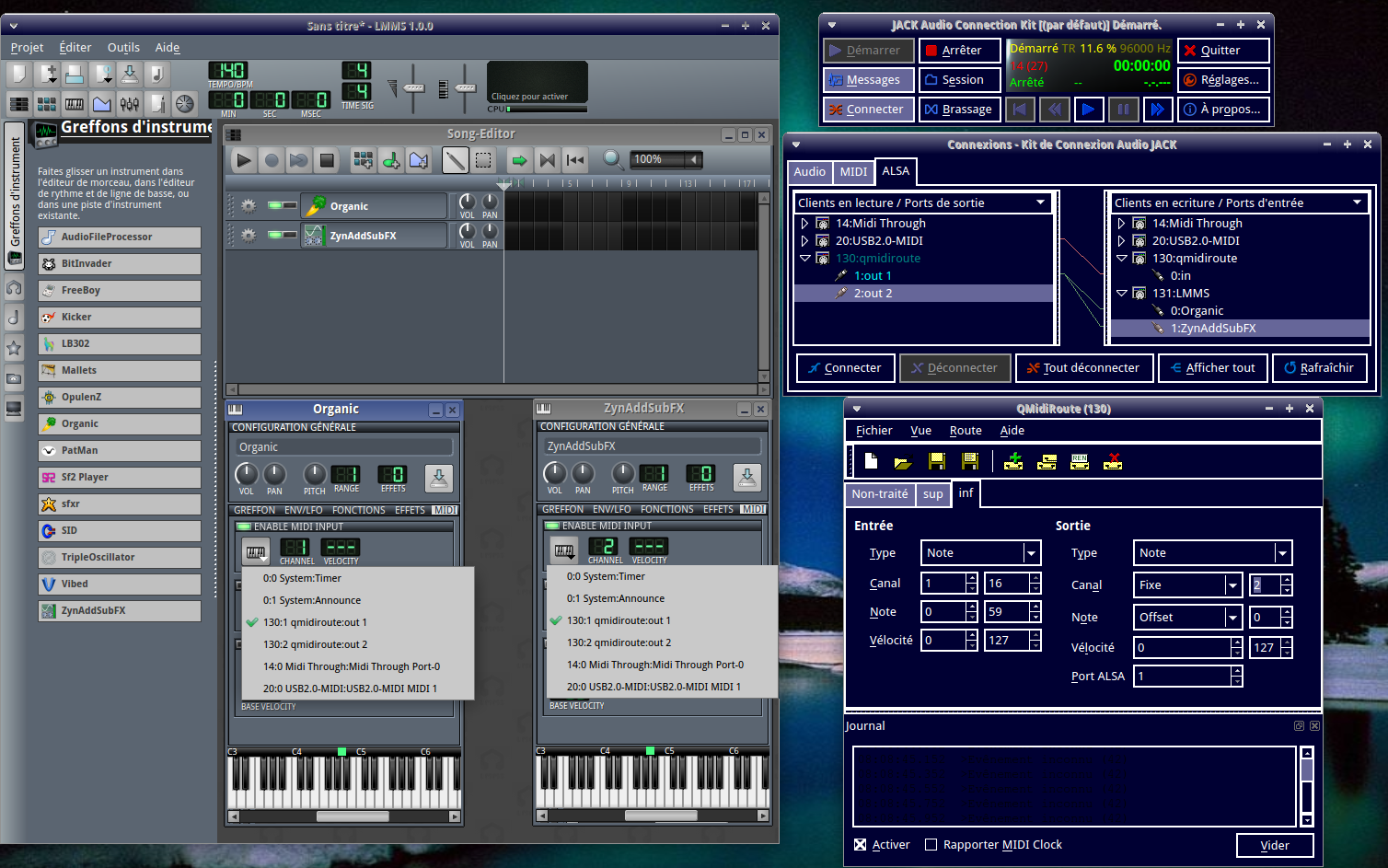Open the Outils menu in LMMS
The height and width of the screenshot is (868, 1388).
coord(123,48)
